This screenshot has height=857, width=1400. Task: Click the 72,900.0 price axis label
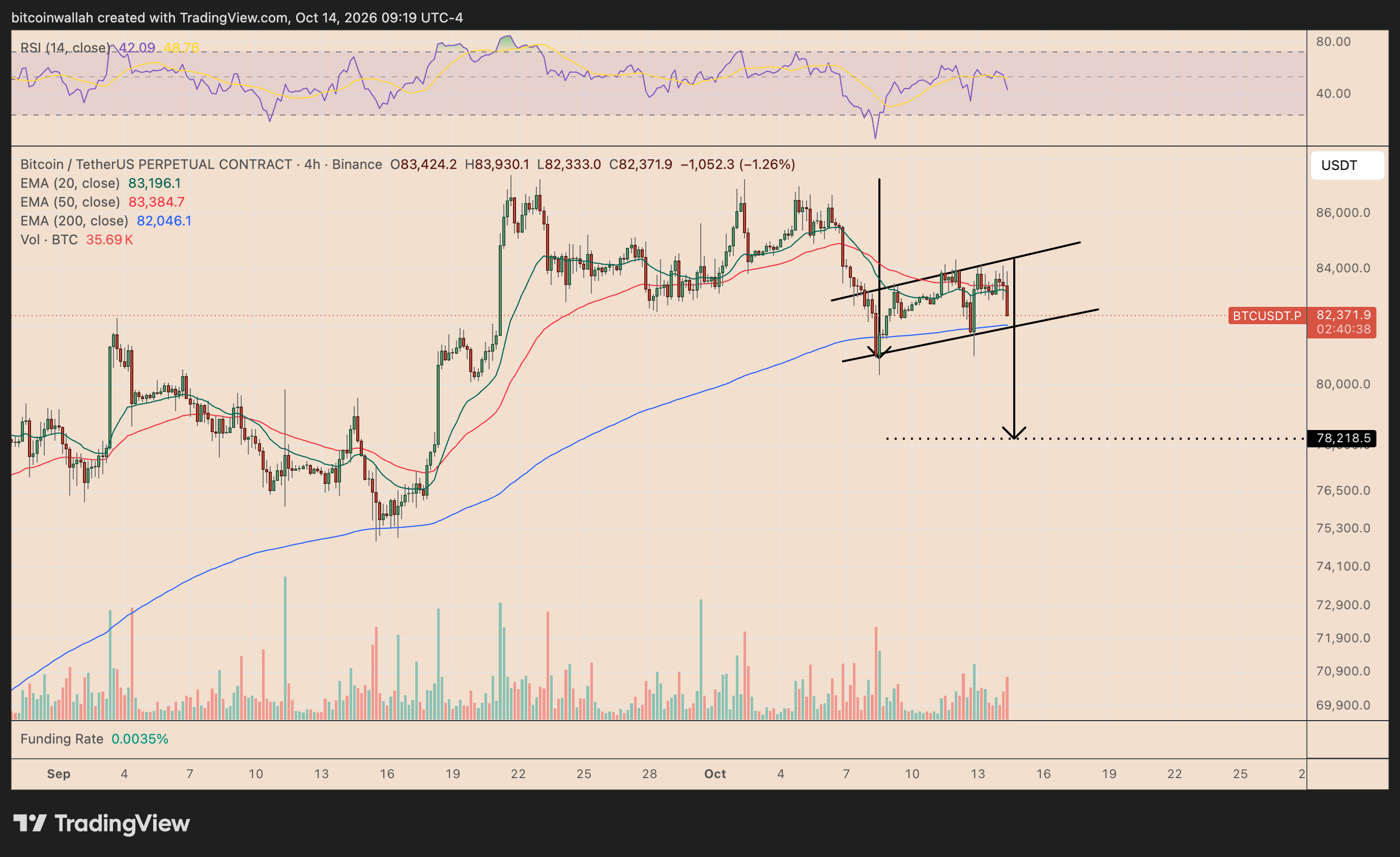point(1343,605)
